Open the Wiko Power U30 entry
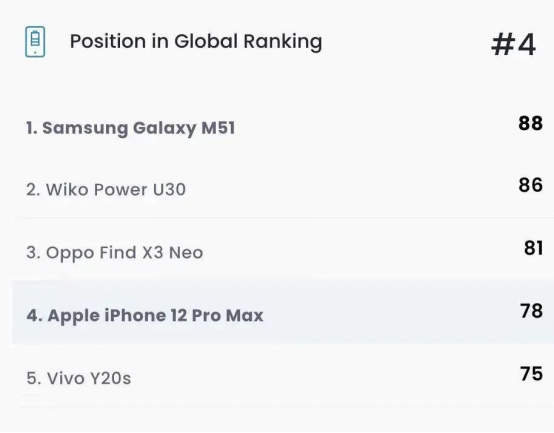Viewport: 554px width, 433px height. [x=106, y=190]
